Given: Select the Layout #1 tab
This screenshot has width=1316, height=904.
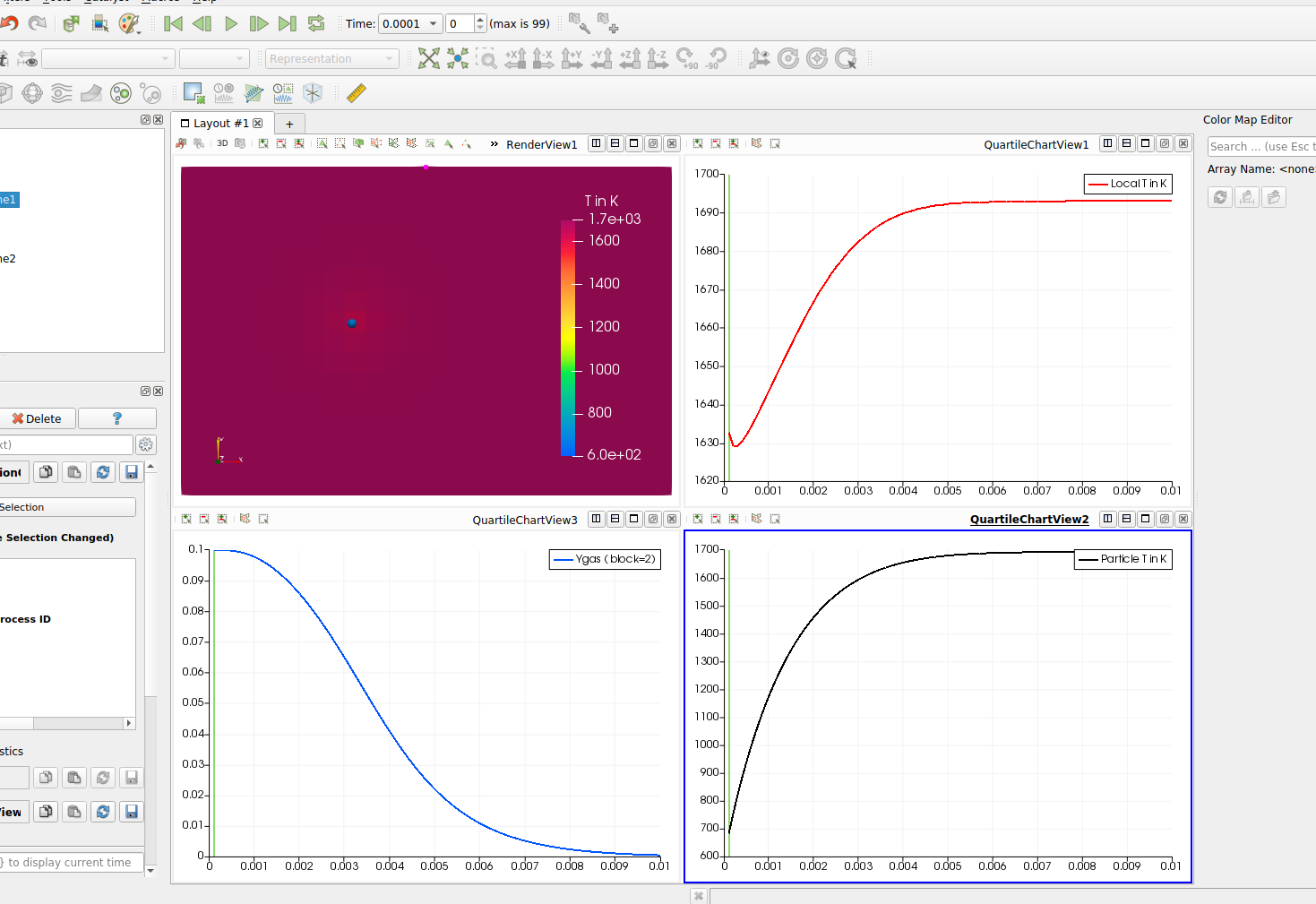Looking at the screenshot, I should click(x=220, y=124).
